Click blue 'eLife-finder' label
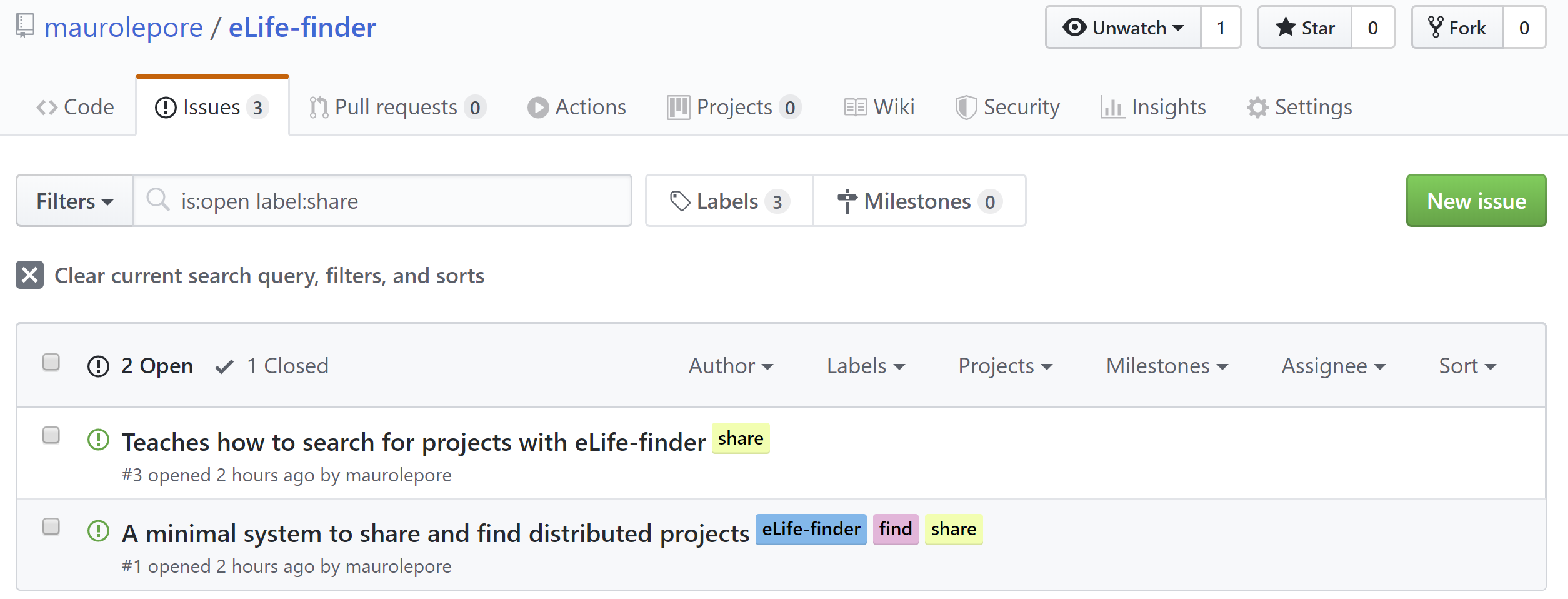1568x599 pixels. coord(811,530)
